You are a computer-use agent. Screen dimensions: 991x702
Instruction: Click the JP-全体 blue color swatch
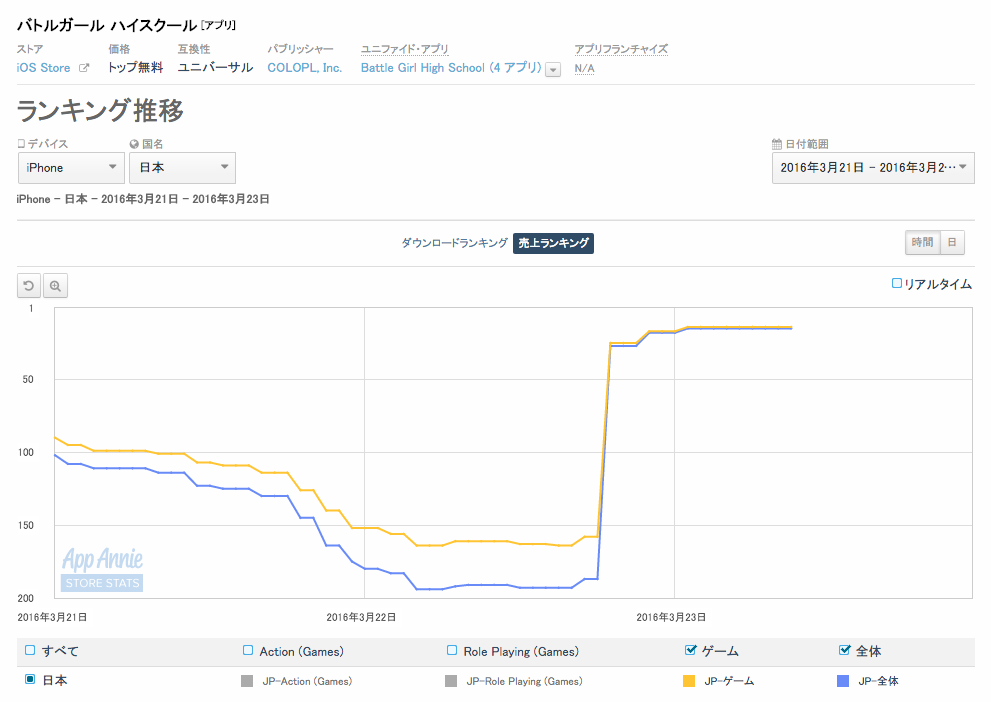pyautogui.click(x=842, y=681)
